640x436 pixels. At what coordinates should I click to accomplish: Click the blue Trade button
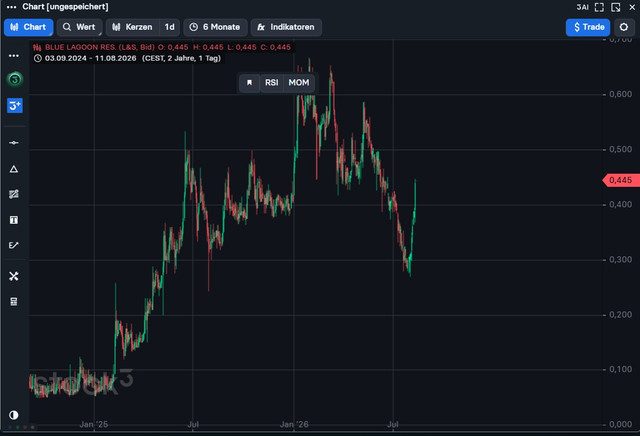click(588, 27)
